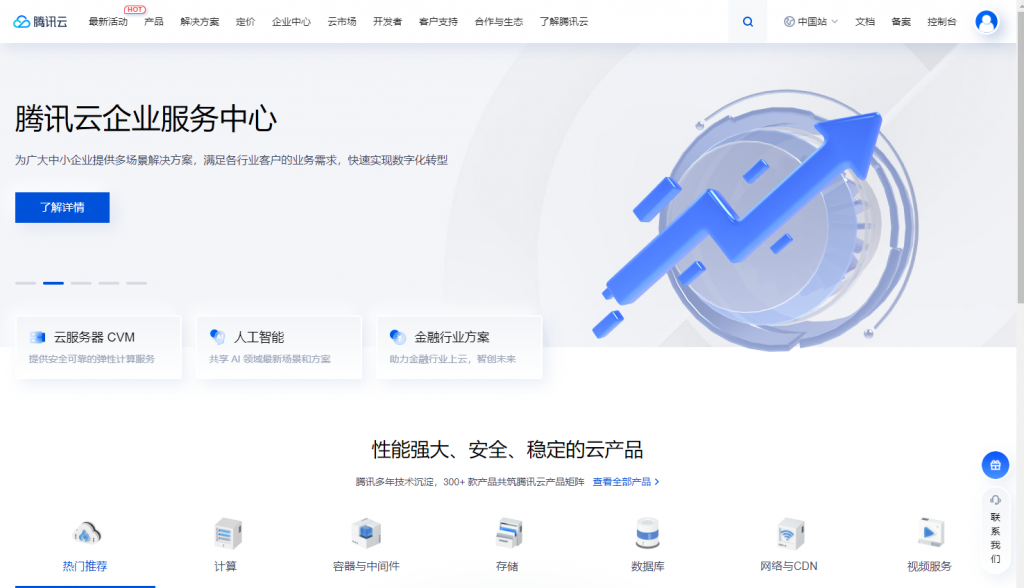The image size is (1024, 588).
Task: Click the 金融行业方案 card icon
Action: (x=398, y=337)
